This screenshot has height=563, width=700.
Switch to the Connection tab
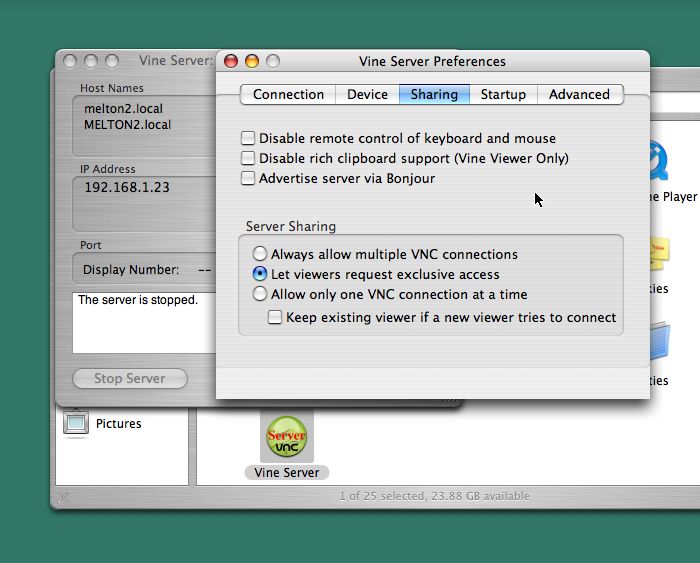288,94
